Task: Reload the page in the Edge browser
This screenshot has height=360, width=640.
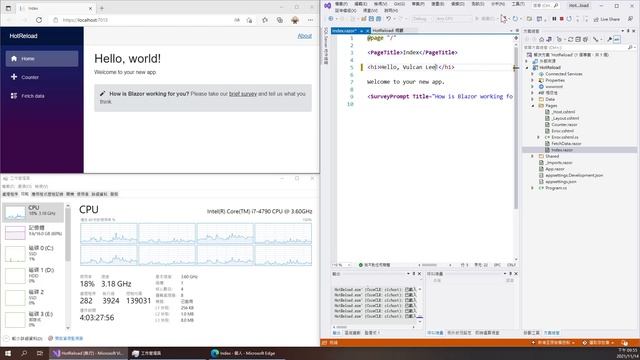Action: point(39,20)
